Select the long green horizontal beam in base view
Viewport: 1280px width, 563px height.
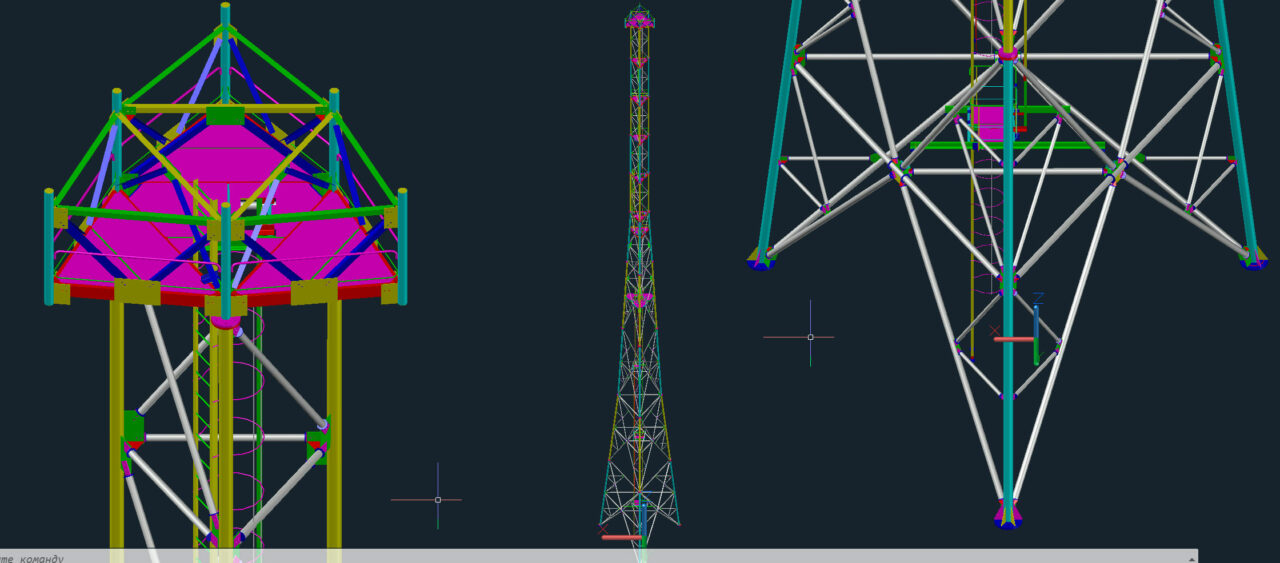(x=1010, y=145)
